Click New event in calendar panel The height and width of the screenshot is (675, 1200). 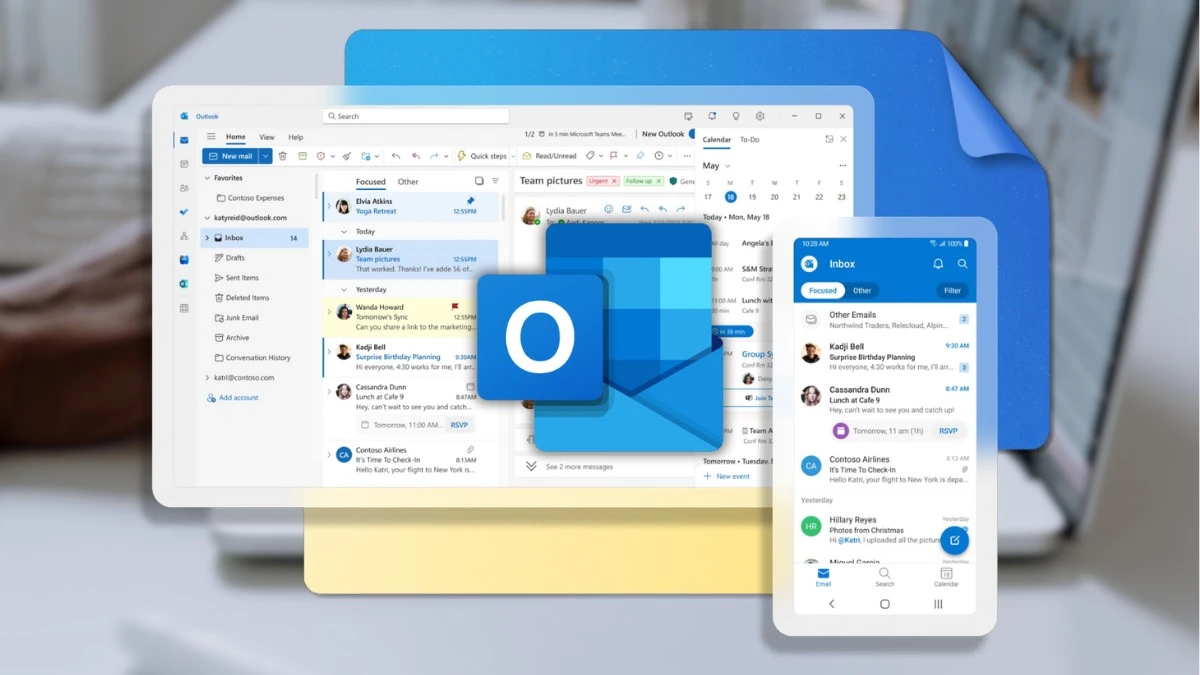pos(727,476)
